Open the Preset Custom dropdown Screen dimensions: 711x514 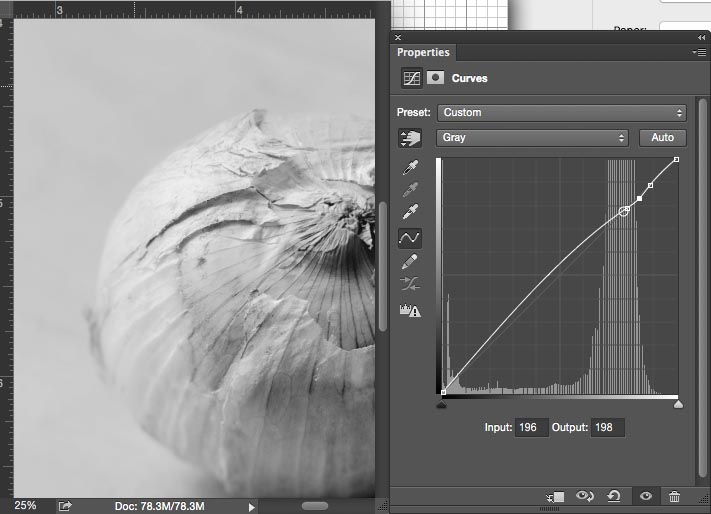562,112
